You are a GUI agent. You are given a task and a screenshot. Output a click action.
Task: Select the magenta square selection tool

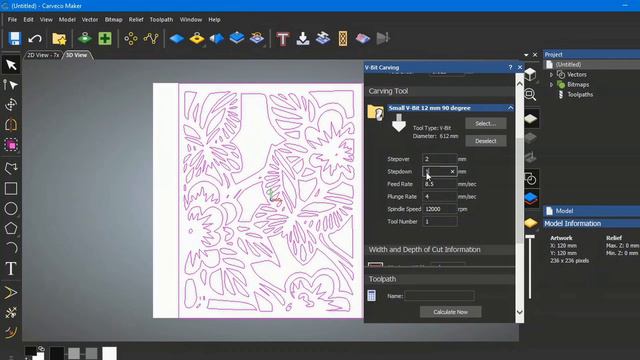(11, 145)
